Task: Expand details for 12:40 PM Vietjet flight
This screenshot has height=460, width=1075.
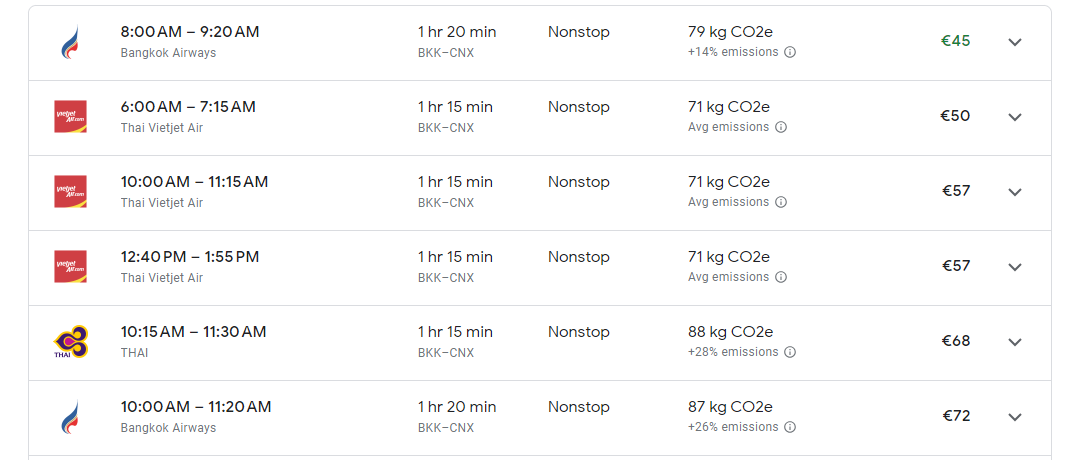Action: tap(1015, 267)
